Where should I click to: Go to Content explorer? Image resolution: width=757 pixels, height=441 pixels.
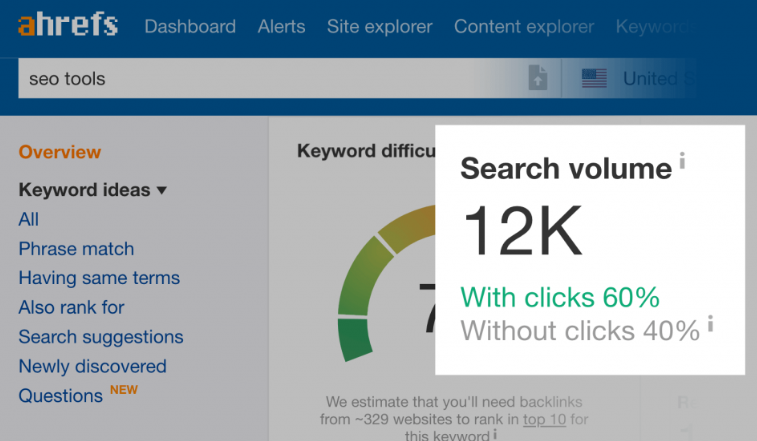[x=524, y=27]
